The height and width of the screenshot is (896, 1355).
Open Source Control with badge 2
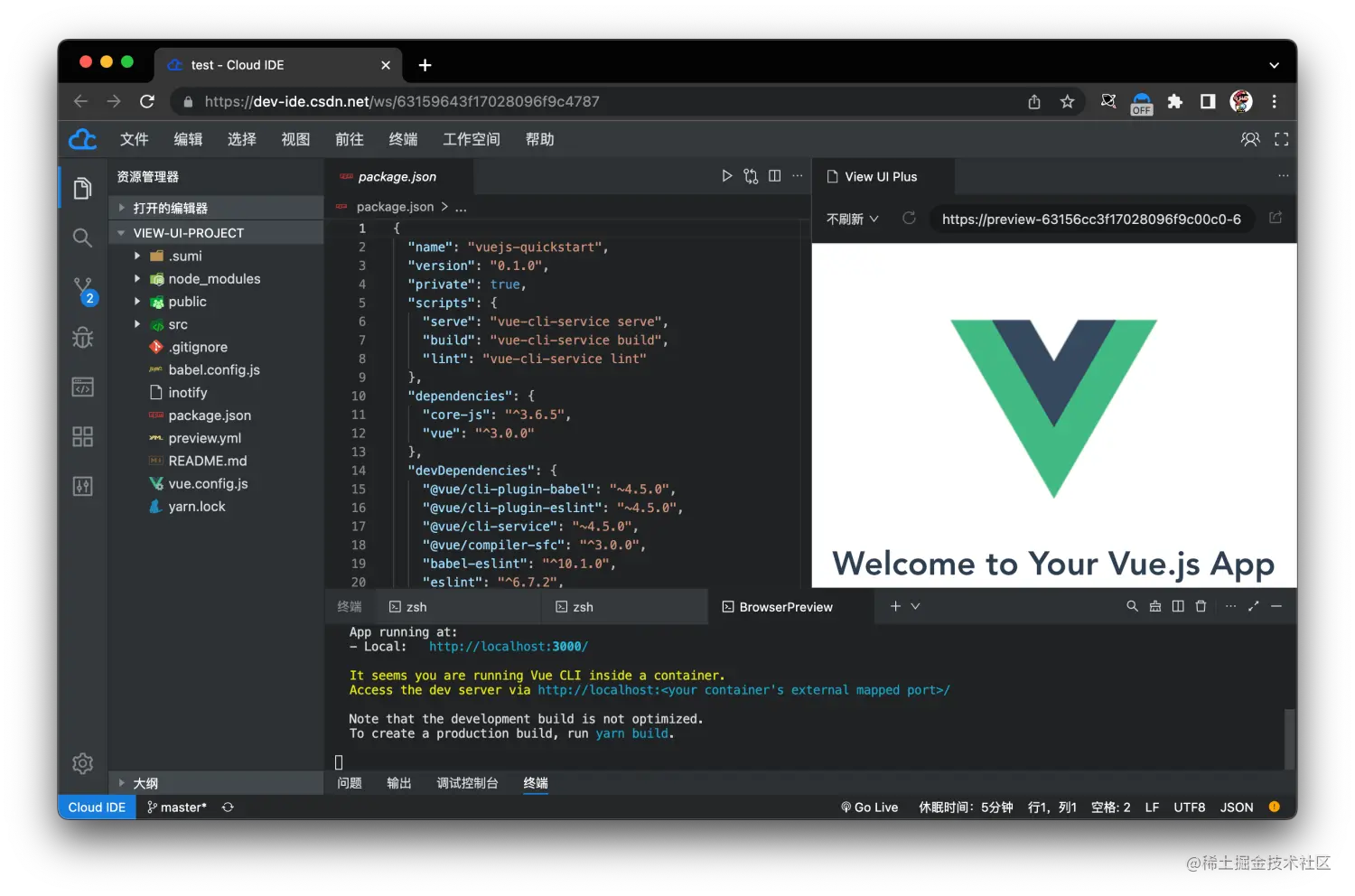[x=84, y=290]
